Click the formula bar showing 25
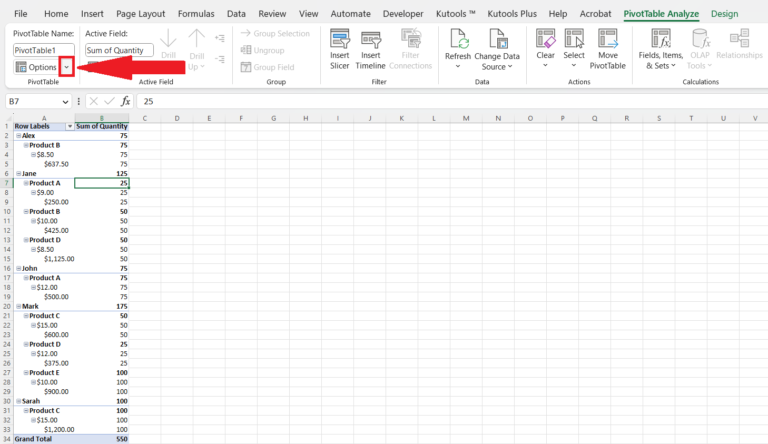 pos(454,101)
